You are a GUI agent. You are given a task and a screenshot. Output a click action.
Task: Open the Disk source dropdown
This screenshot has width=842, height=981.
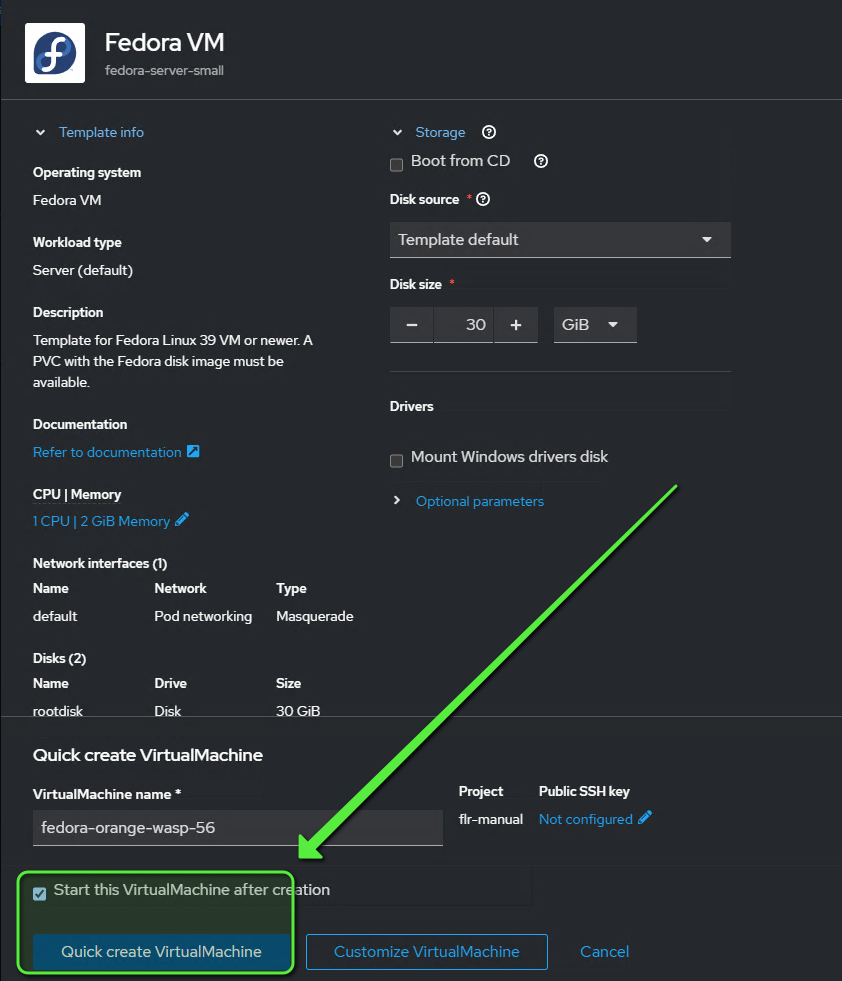[x=560, y=240]
